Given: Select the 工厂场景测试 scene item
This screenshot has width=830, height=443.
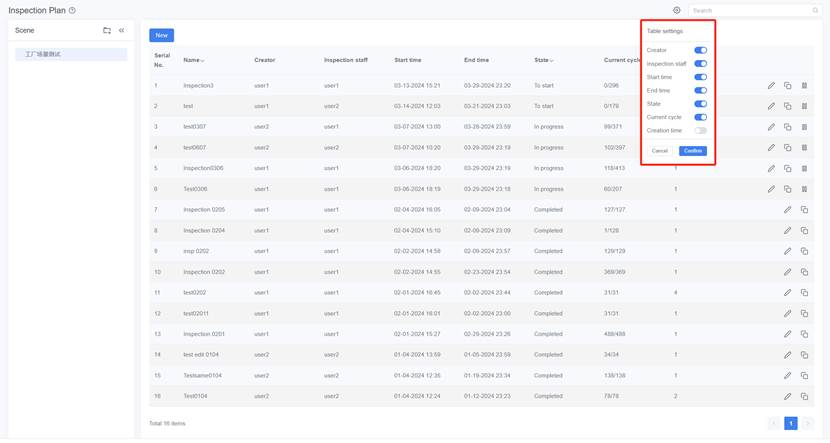Looking at the screenshot, I should (43, 54).
